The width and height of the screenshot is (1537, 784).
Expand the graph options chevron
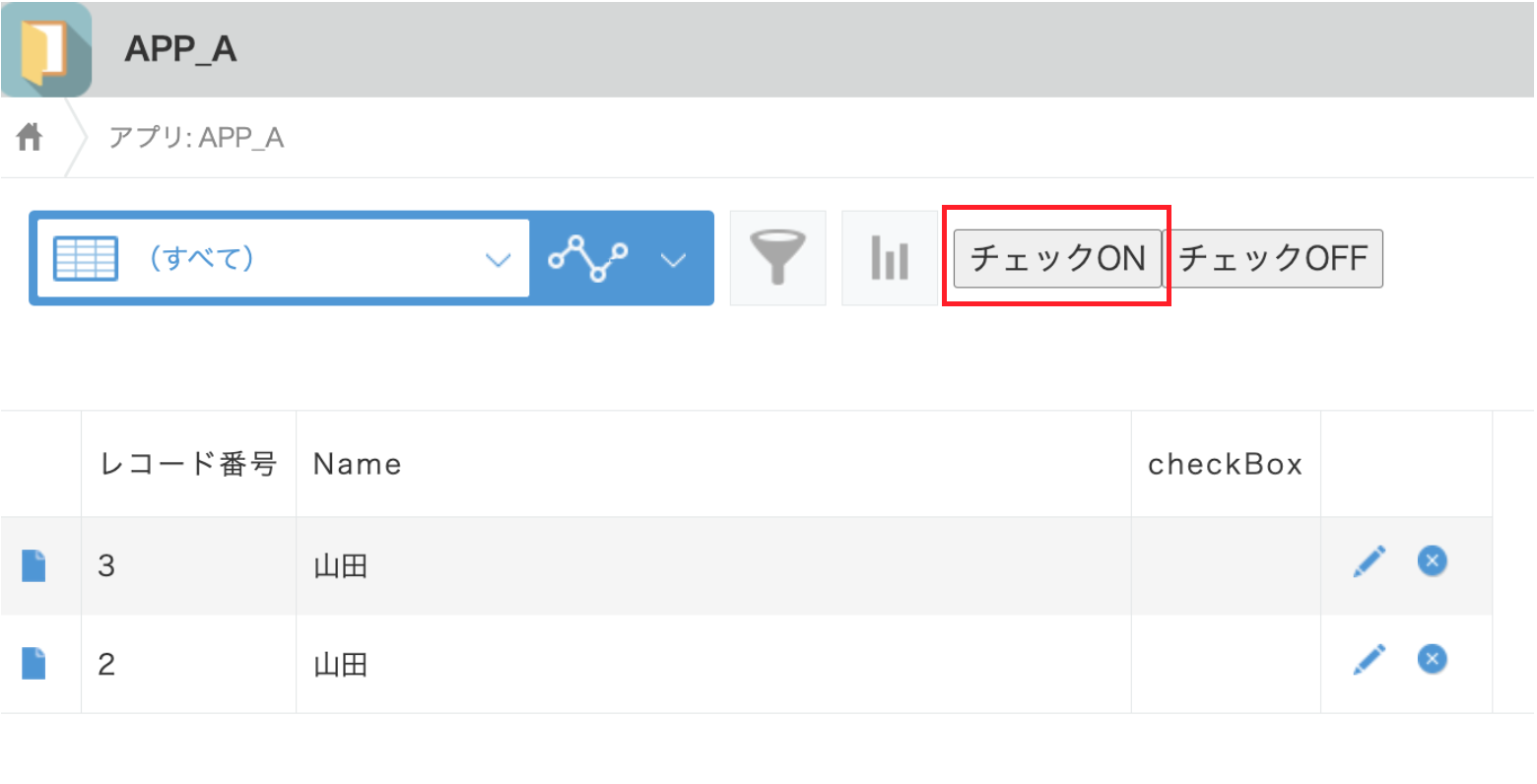point(673,259)
